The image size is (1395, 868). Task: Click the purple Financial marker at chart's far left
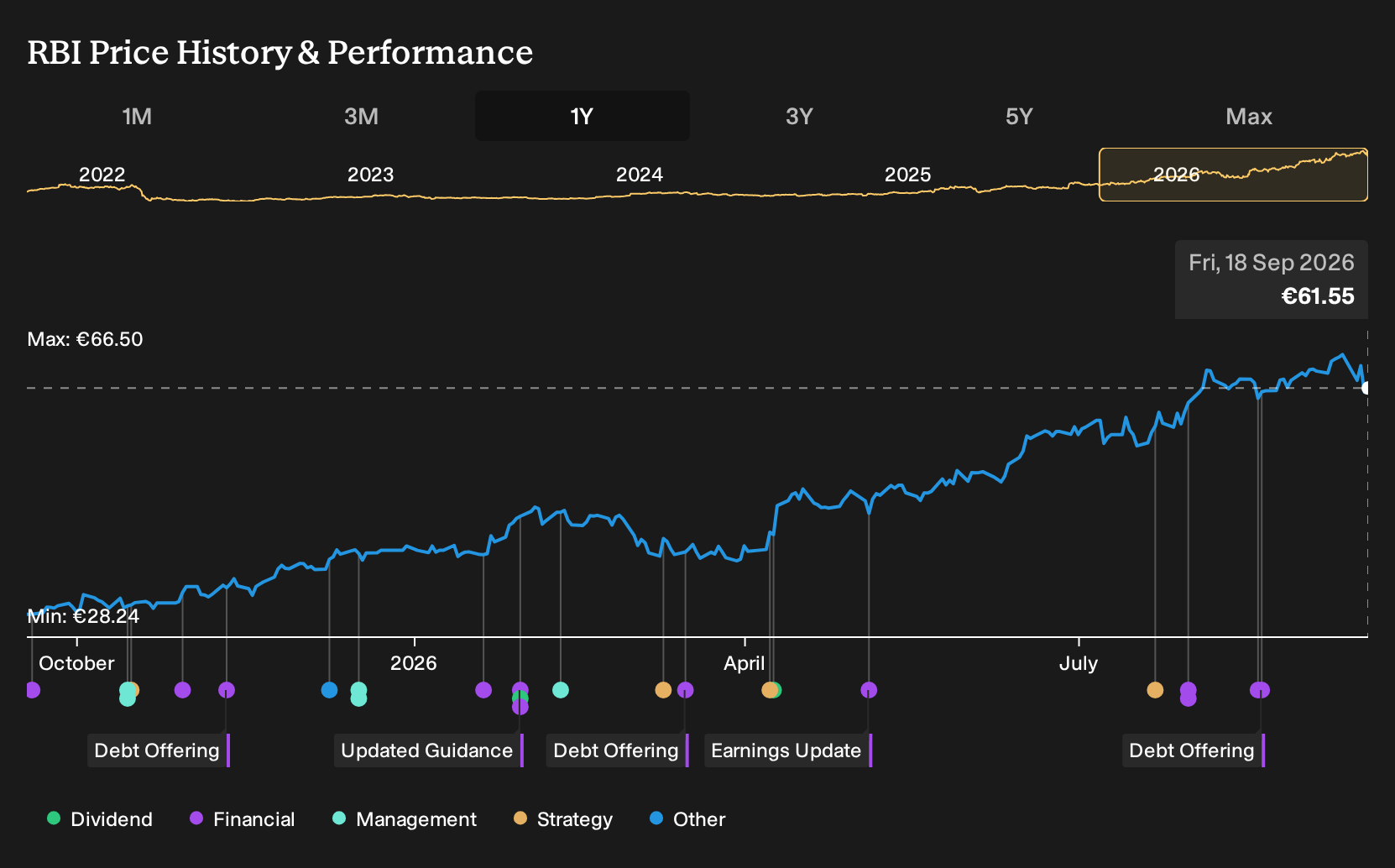coord(33,690)
